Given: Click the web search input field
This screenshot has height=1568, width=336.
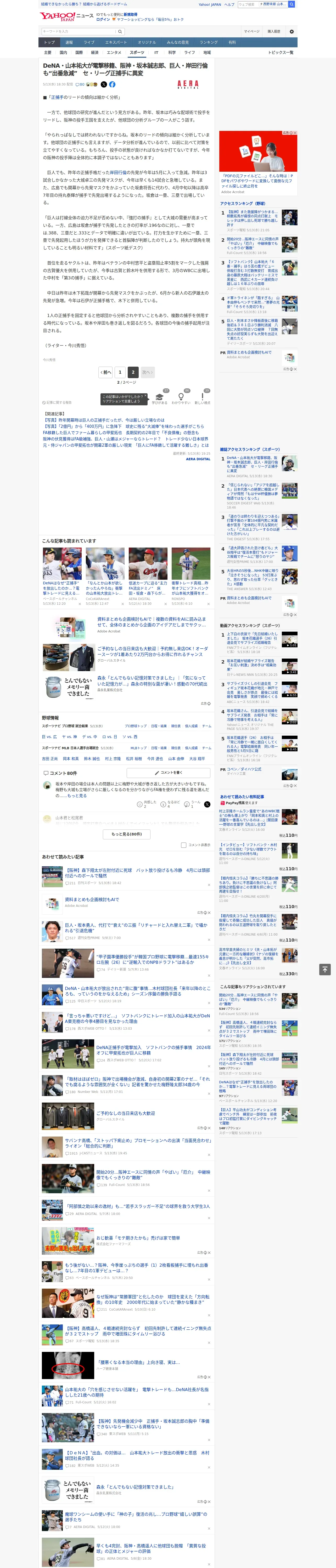Looking at the screenshot, I should [x=248, y=4].
